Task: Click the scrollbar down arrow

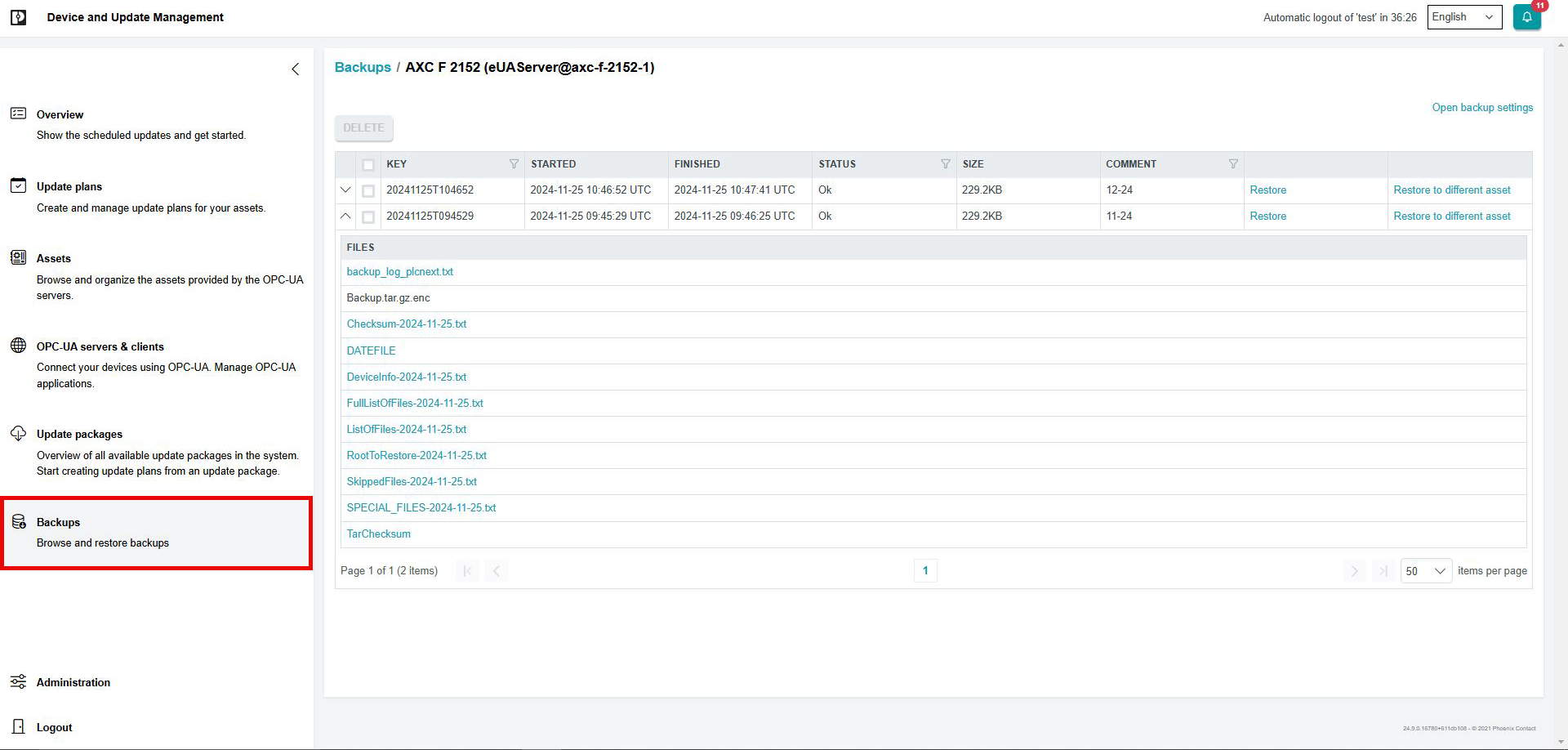Action: [1561, 742]
